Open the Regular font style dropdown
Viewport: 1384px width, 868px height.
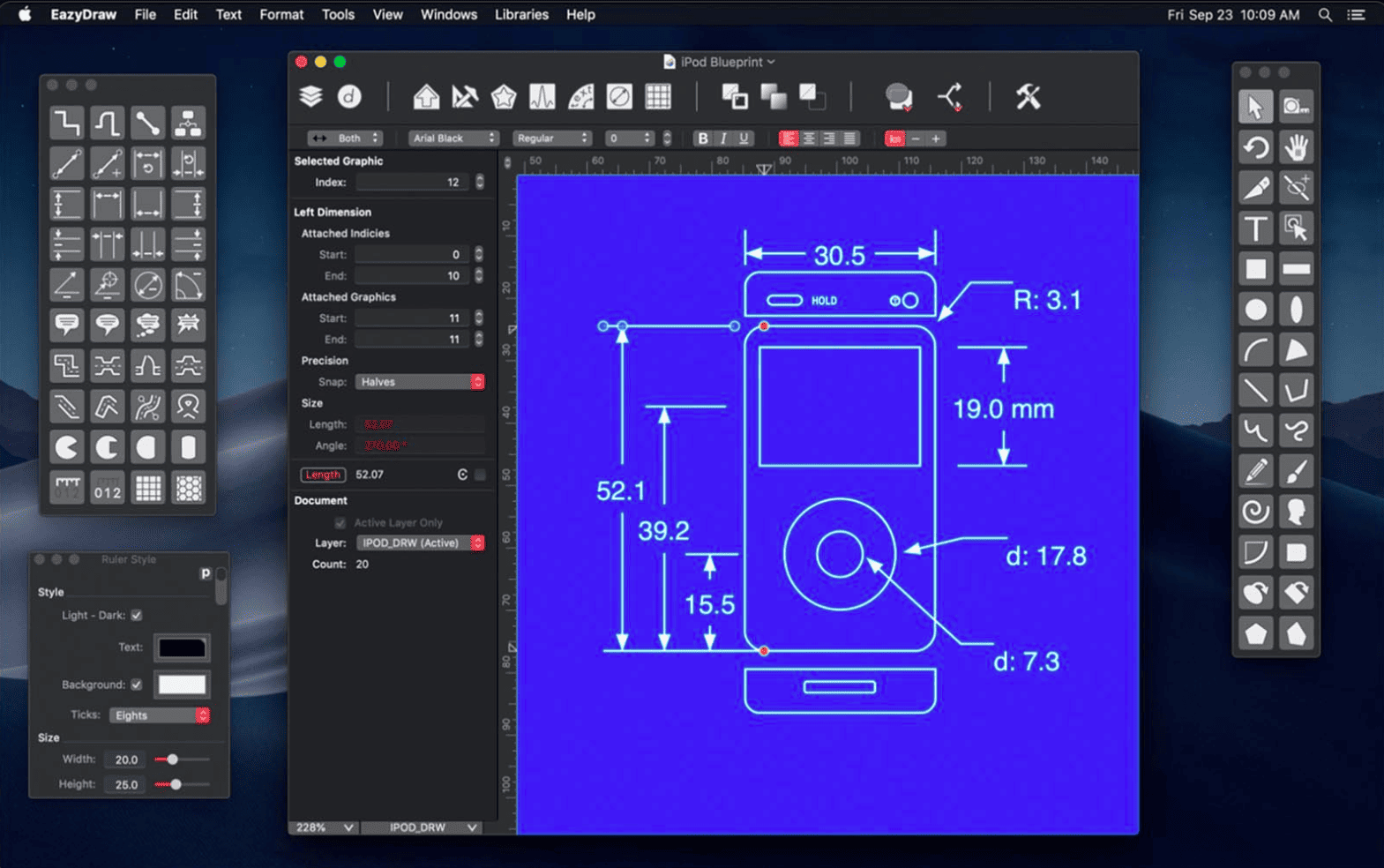click(552, 138)
